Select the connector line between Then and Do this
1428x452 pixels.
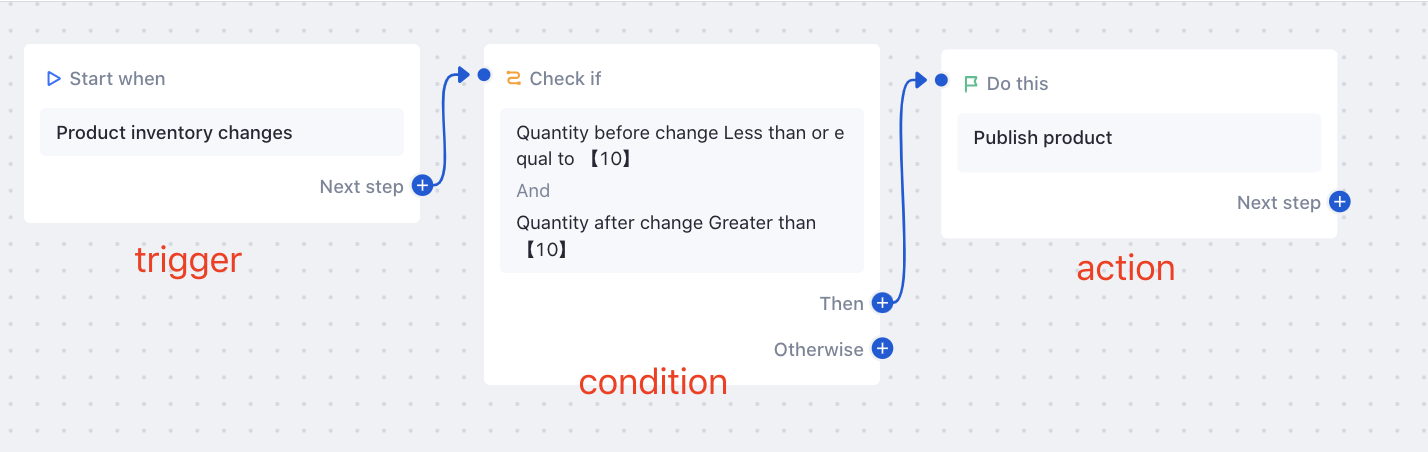(x=904, y=190)
